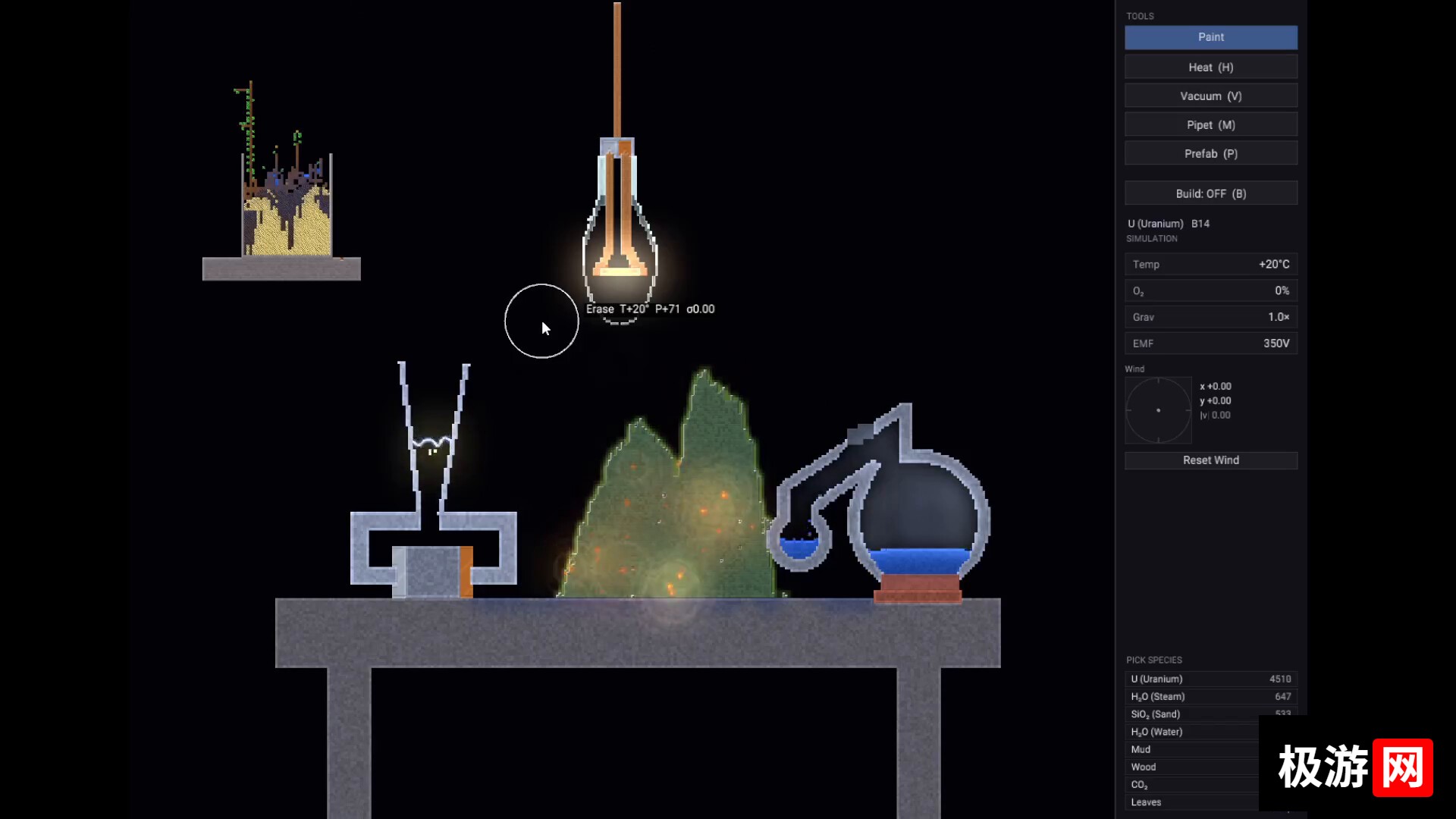The image size is (1456, 819).
Task: Activate the Heat (H) tool
Action: [1210, 67]
